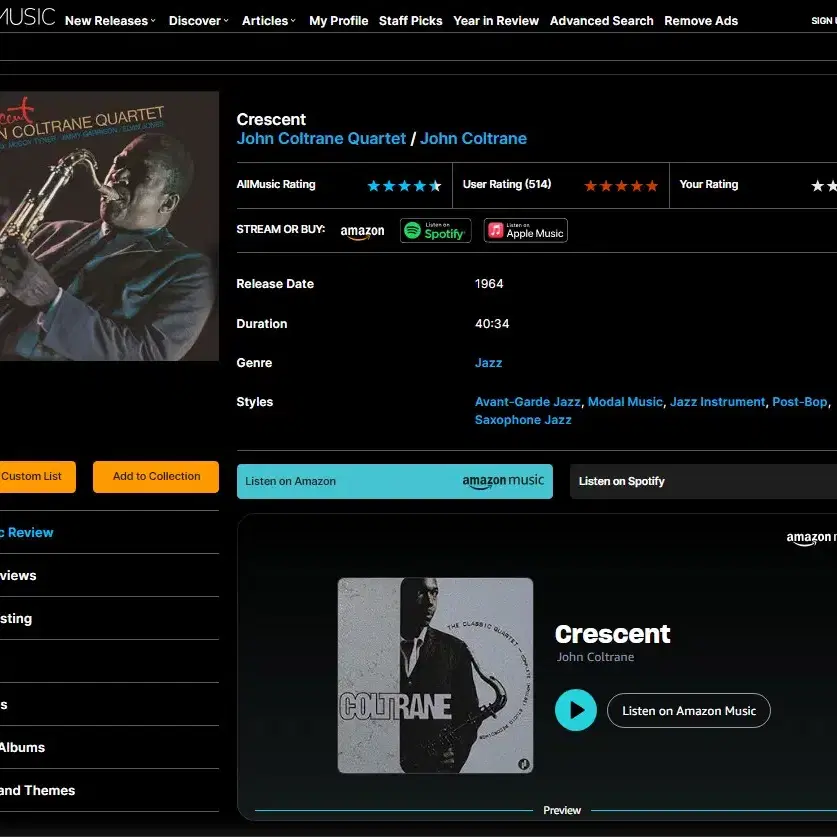Click the release date value 1964
This screenshot has height=837, width=837.
[489, 284]
